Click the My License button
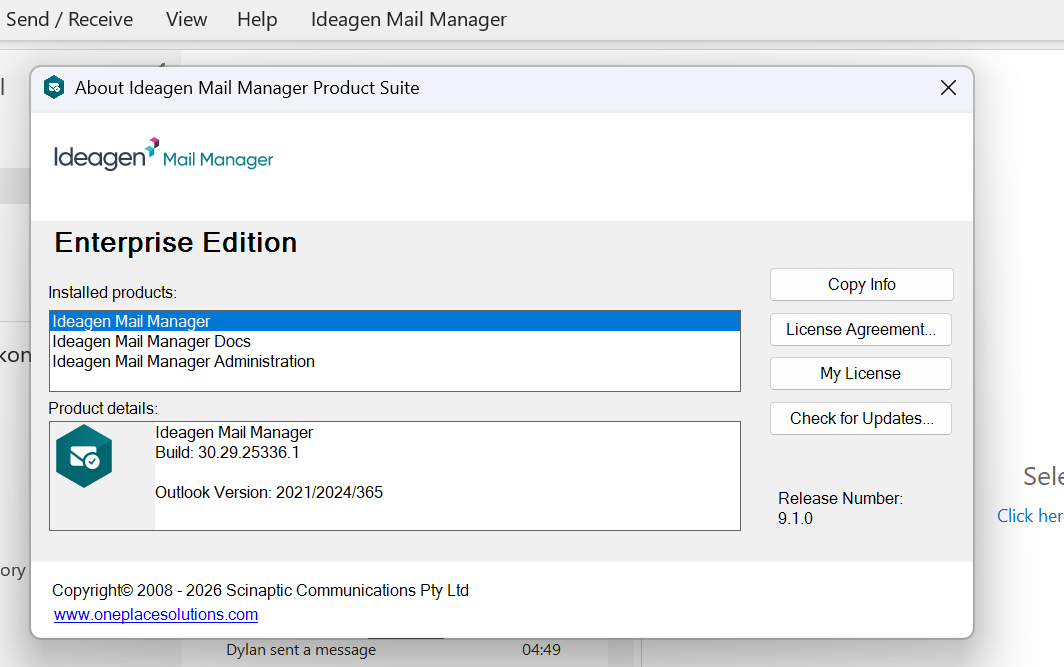This screenshot has height=667, width=1064. coord(860,373)
